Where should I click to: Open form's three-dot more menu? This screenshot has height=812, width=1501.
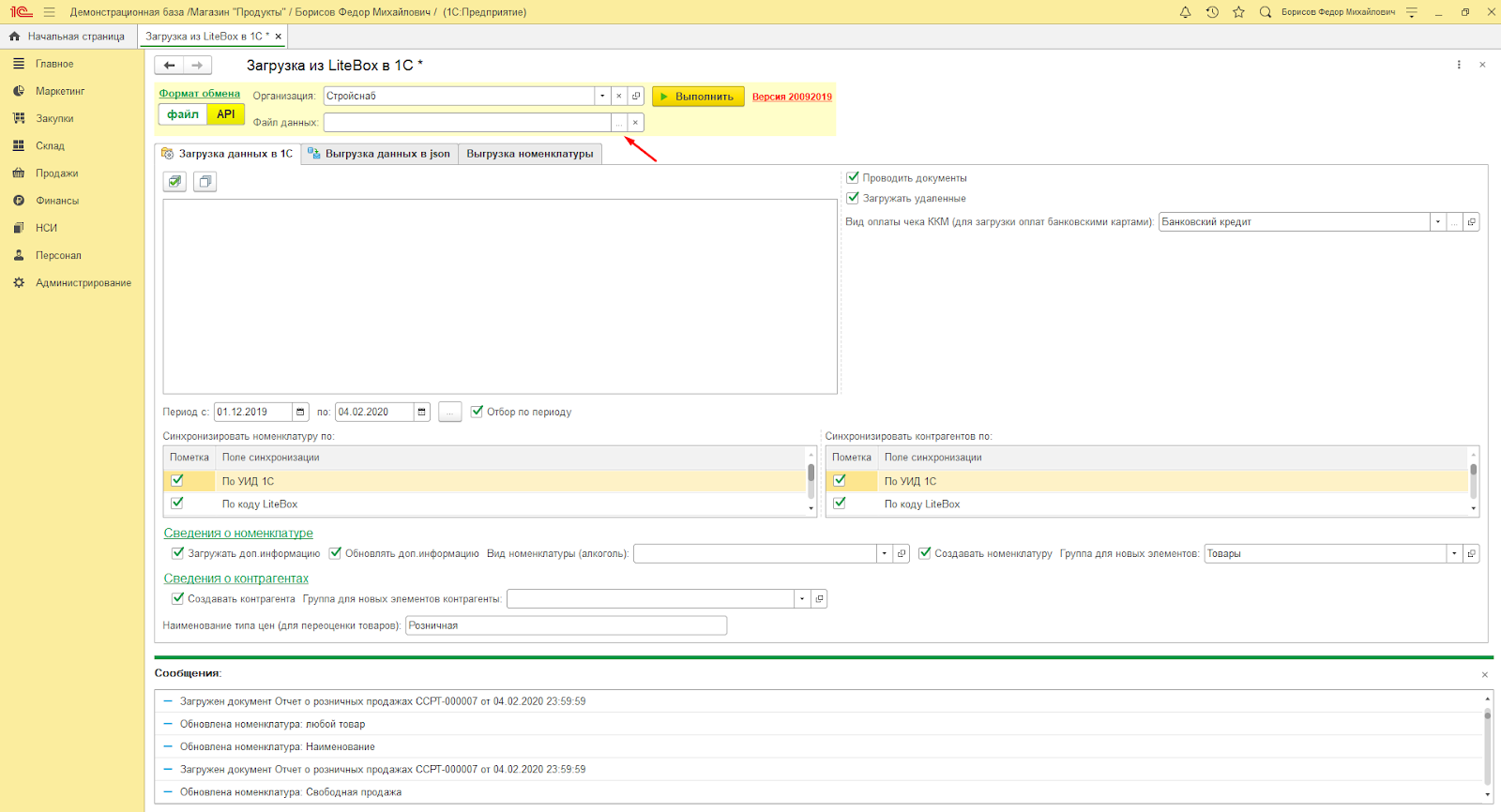[1459, 65]
